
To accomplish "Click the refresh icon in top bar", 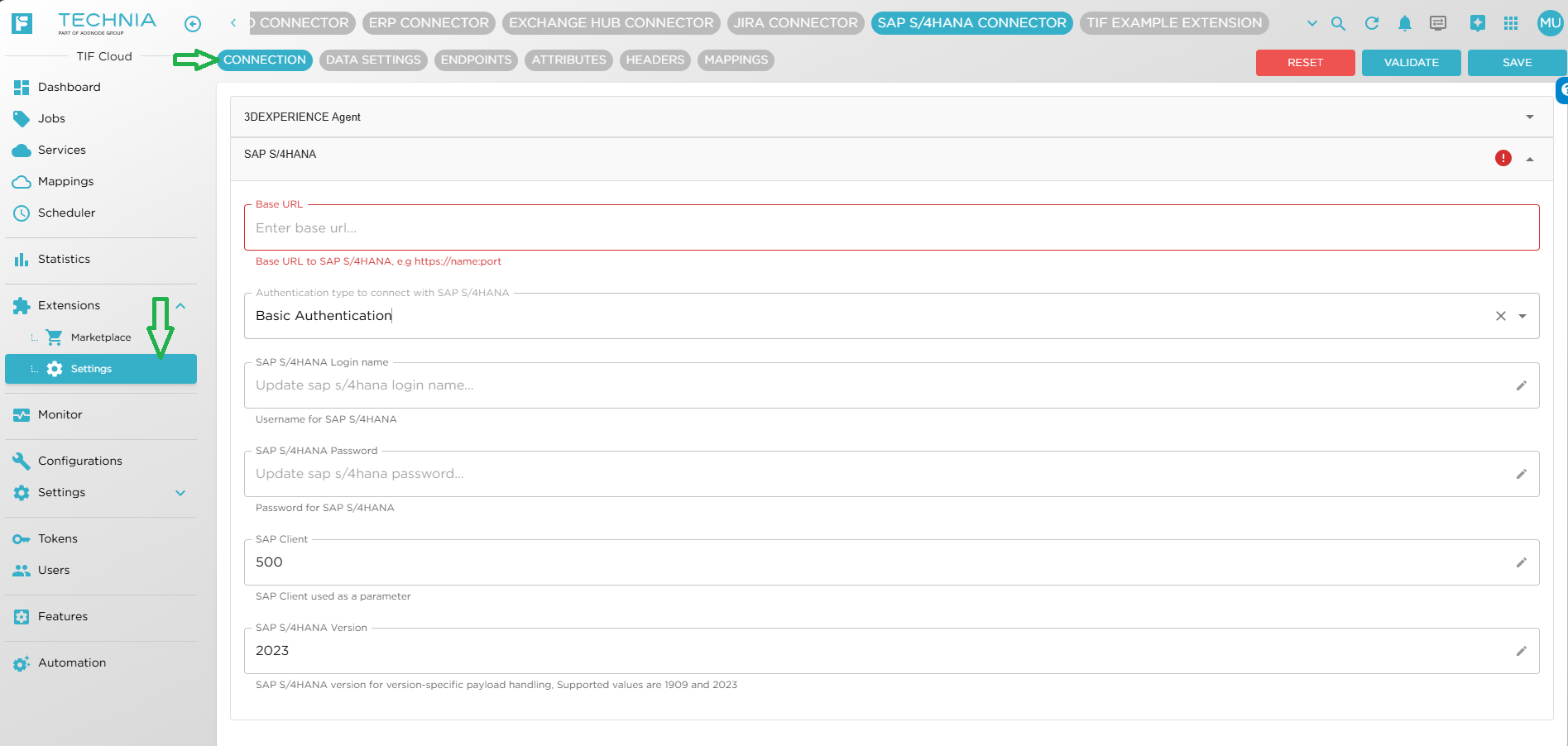I will pos(1372,24).
